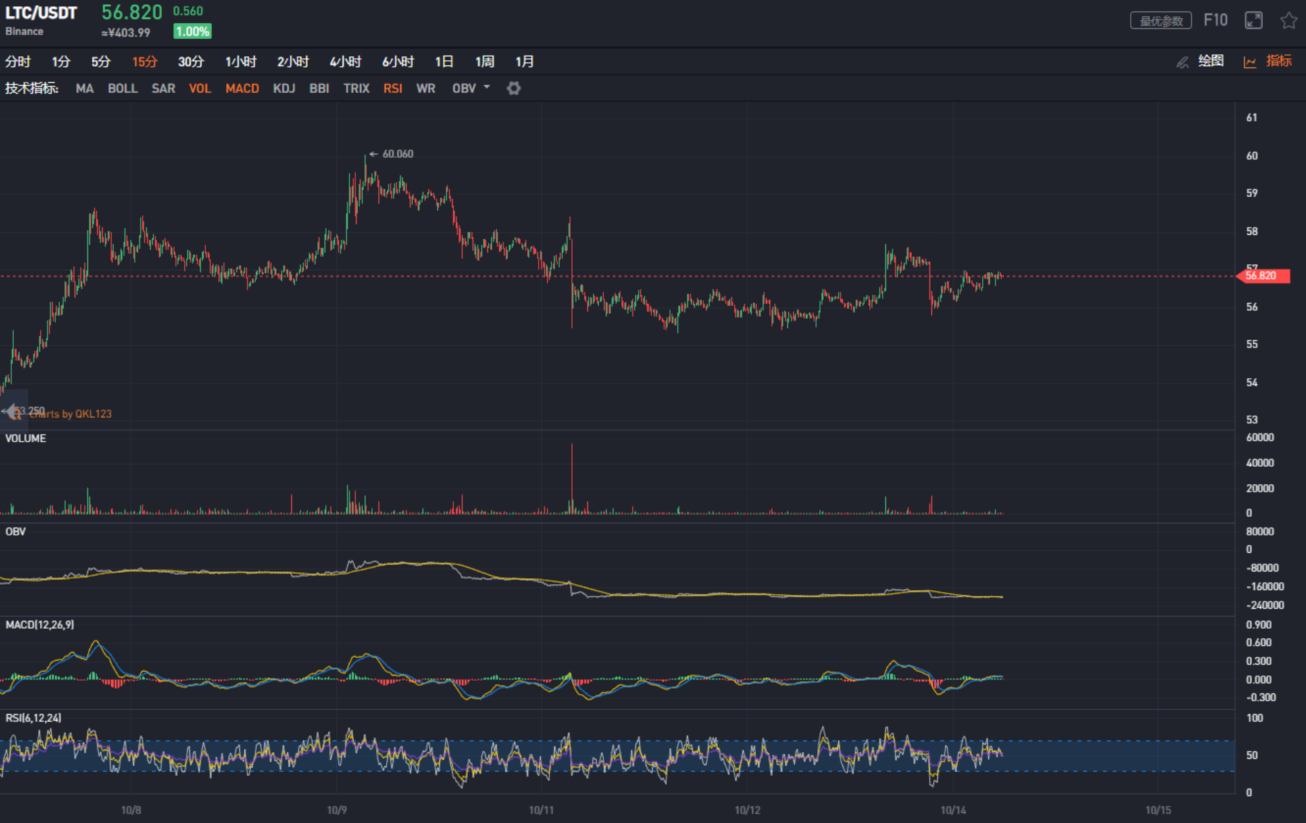This screenshot has width=1306, height=823.
Task: Switch to the 6小时 timeframe
Action: point(398,61)
